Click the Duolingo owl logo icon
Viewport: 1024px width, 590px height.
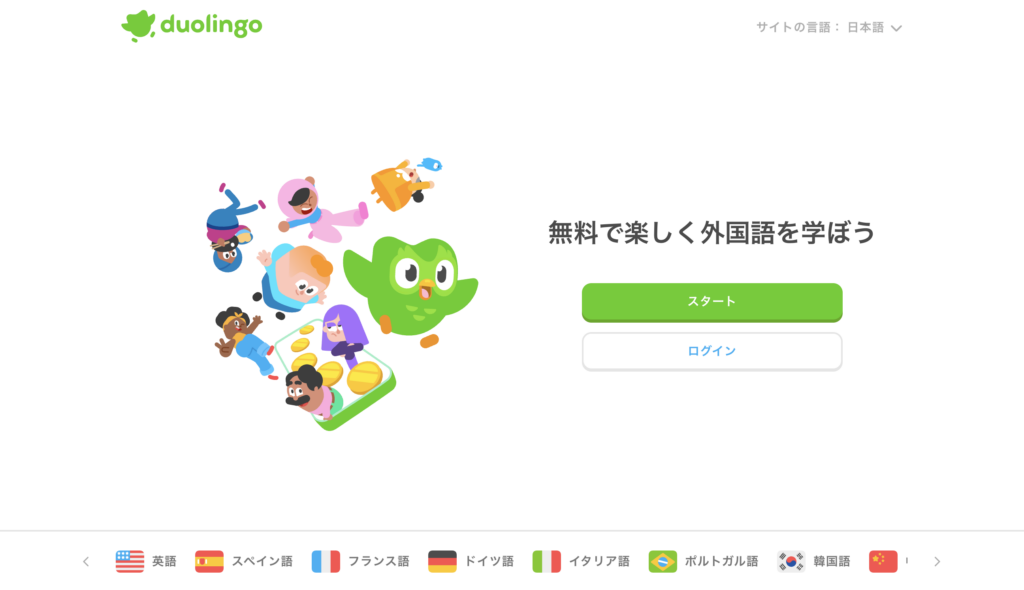click(x=138, y=26)
